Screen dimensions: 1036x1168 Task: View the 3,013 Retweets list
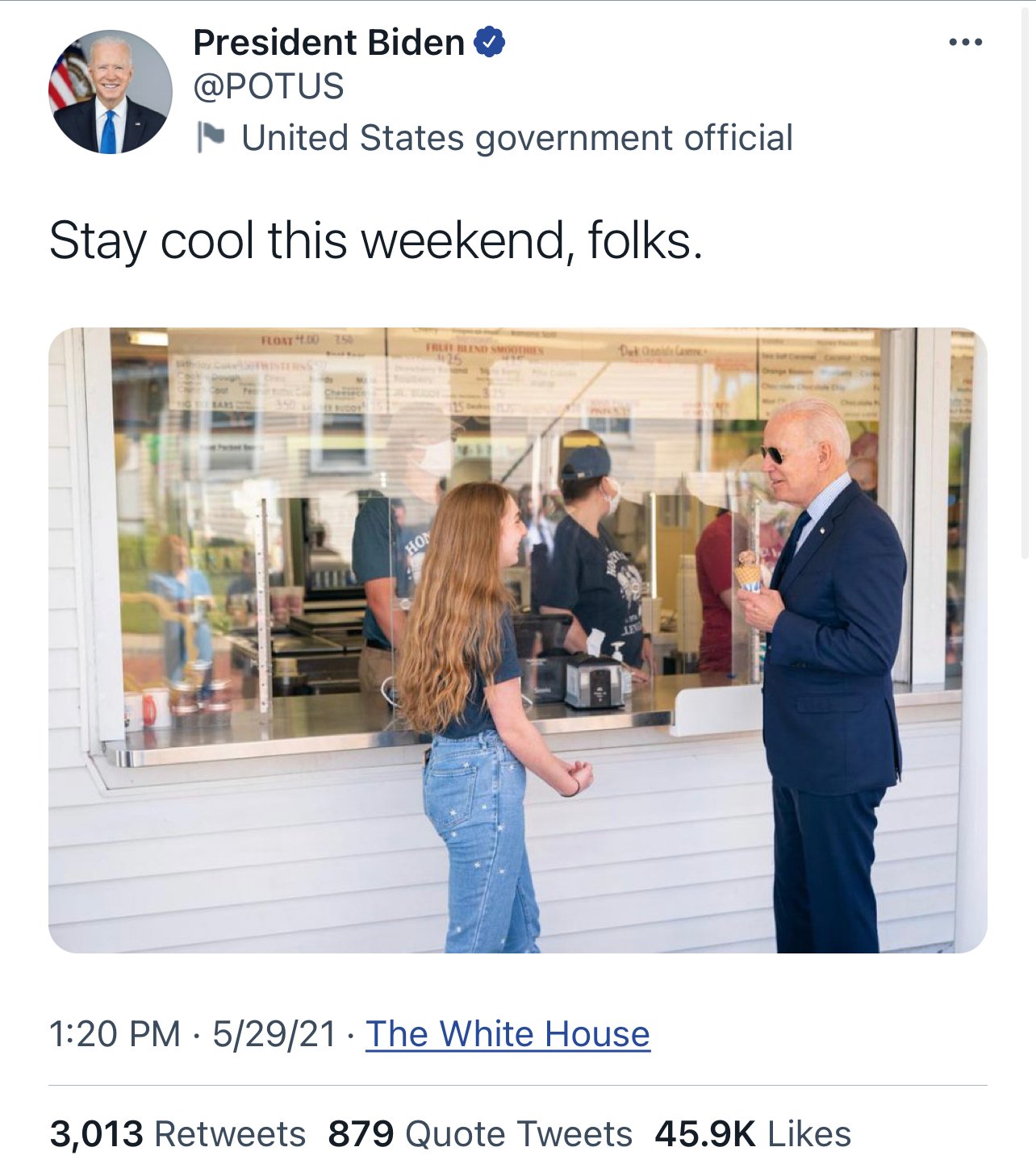pyautogui.click(x=178, y=1133)
